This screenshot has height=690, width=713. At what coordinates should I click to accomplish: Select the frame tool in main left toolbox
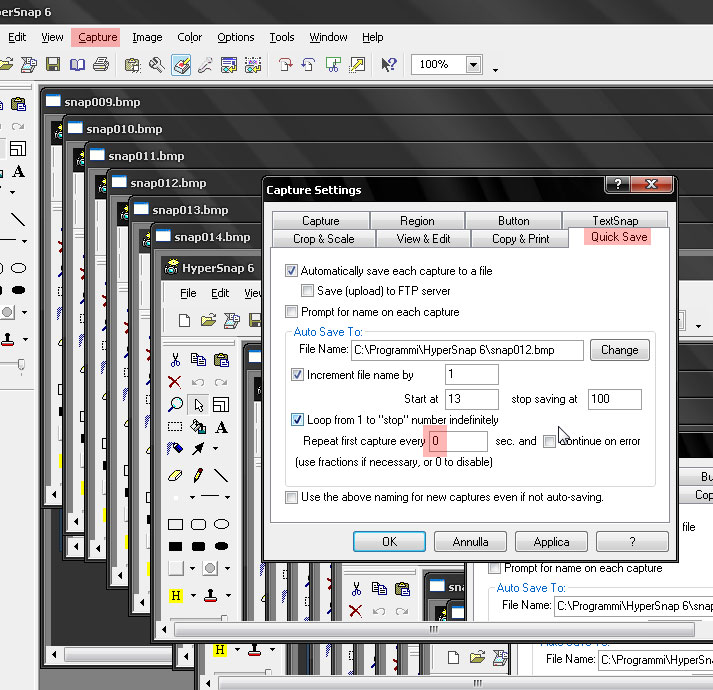point(18,149)
